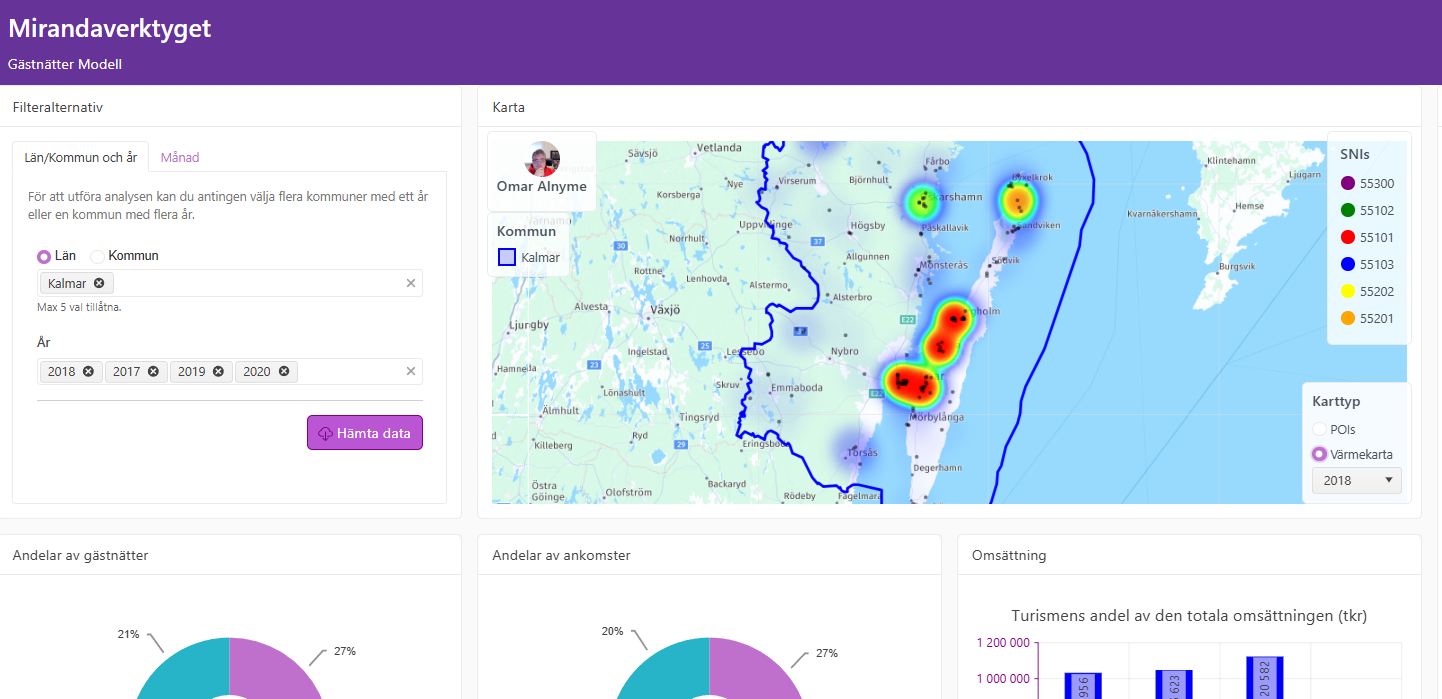
Task: Remove the Kalmar tag from Län field
Action: (99, 283)
